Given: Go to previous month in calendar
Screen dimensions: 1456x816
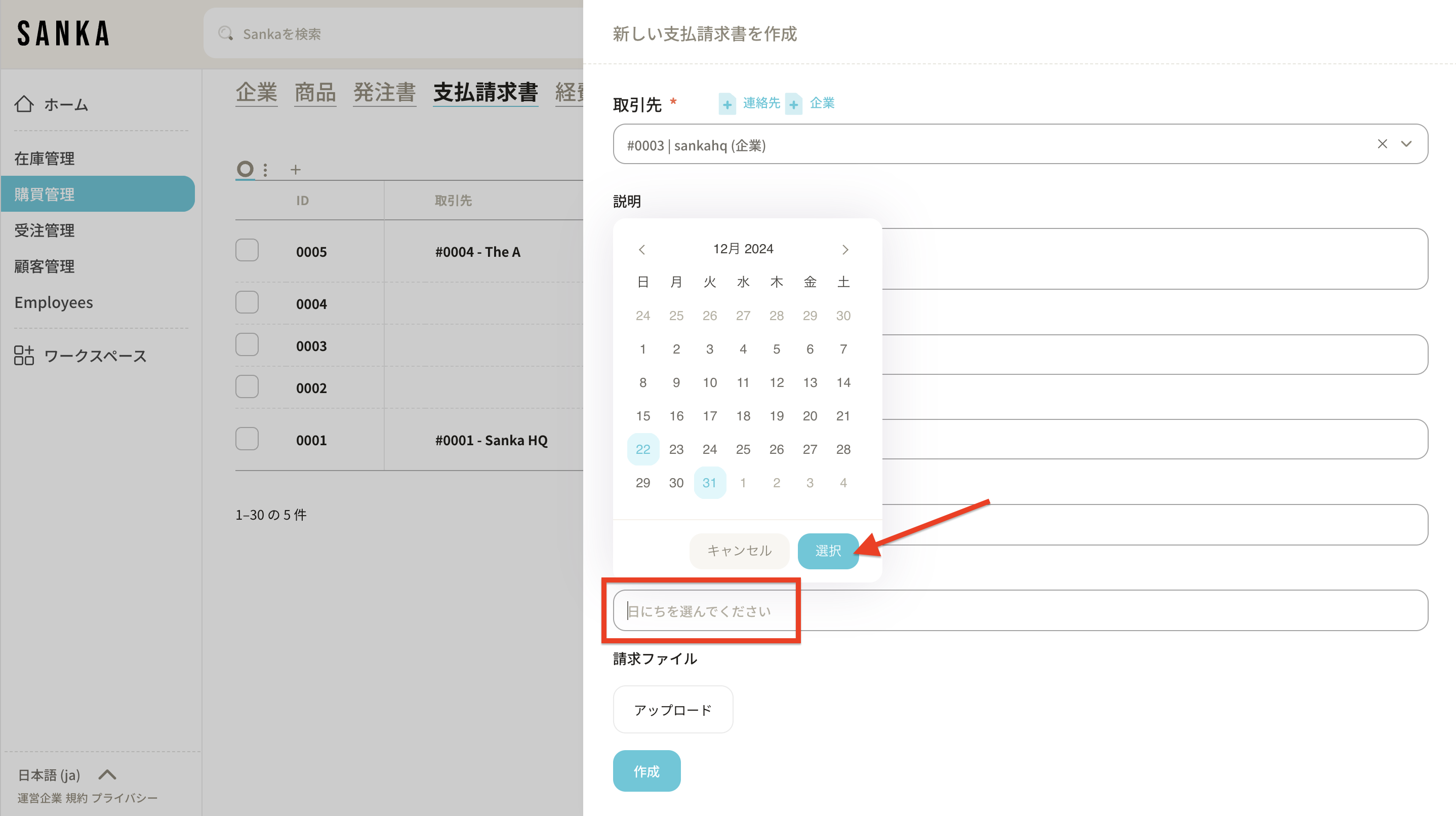Looking at the screenshot, I should 642,249.
